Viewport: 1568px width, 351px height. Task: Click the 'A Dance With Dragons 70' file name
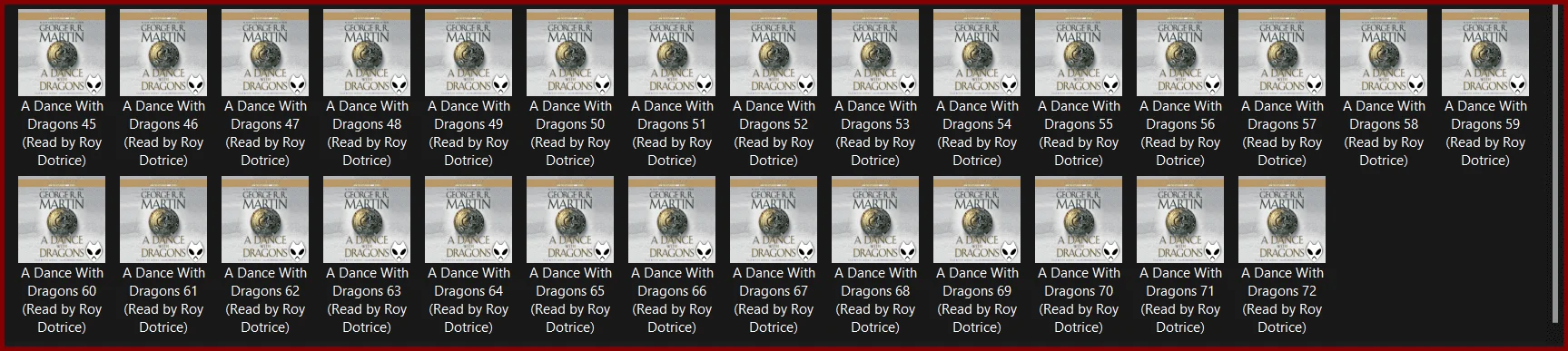tap(1079, 300)
